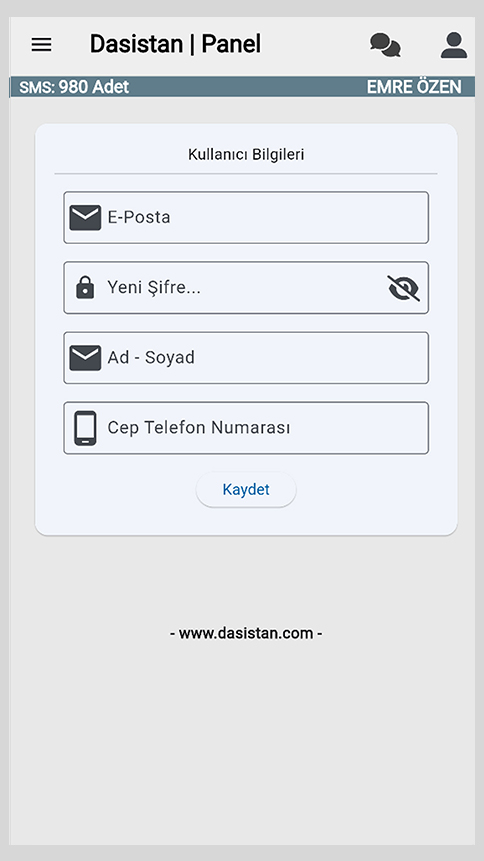Focus the Ad - Soyad input field
The width and height of the screenshot is (484, 861).
point(246,357)
